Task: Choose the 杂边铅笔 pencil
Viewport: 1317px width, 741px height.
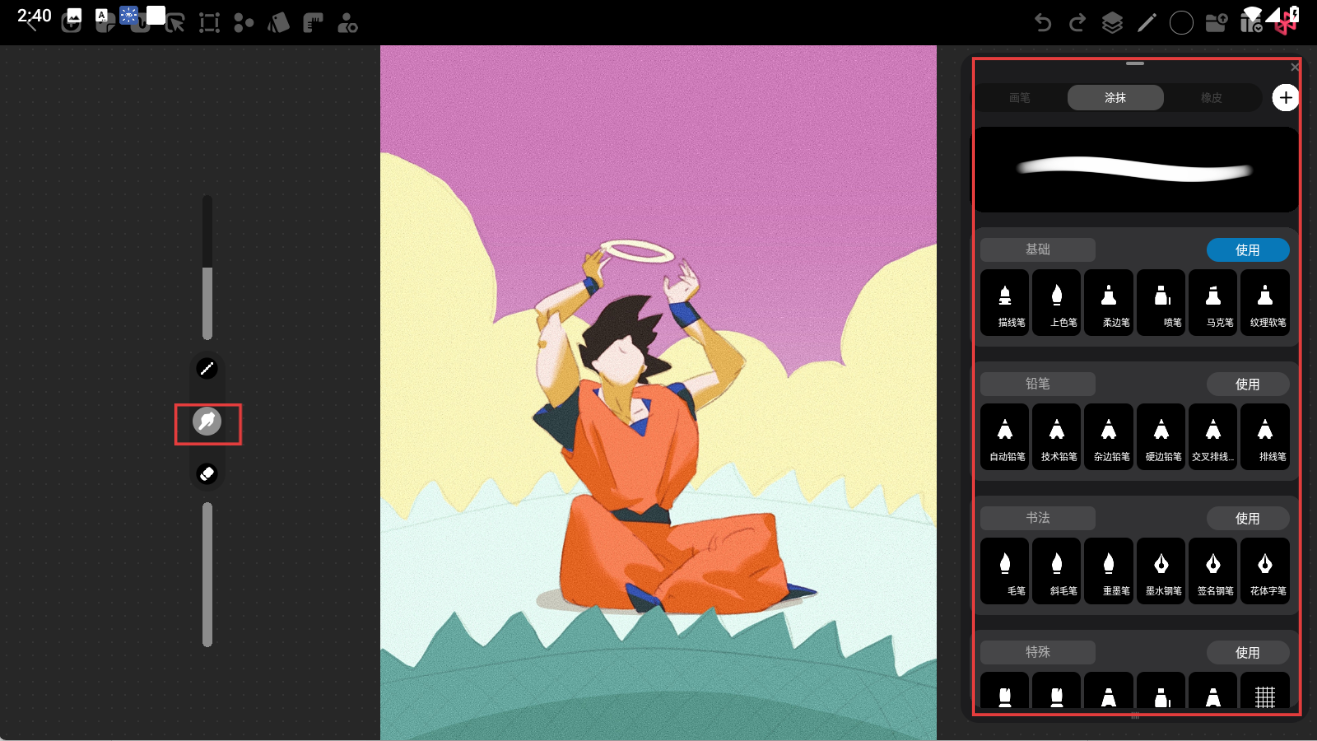Action: click(1109, 437)
